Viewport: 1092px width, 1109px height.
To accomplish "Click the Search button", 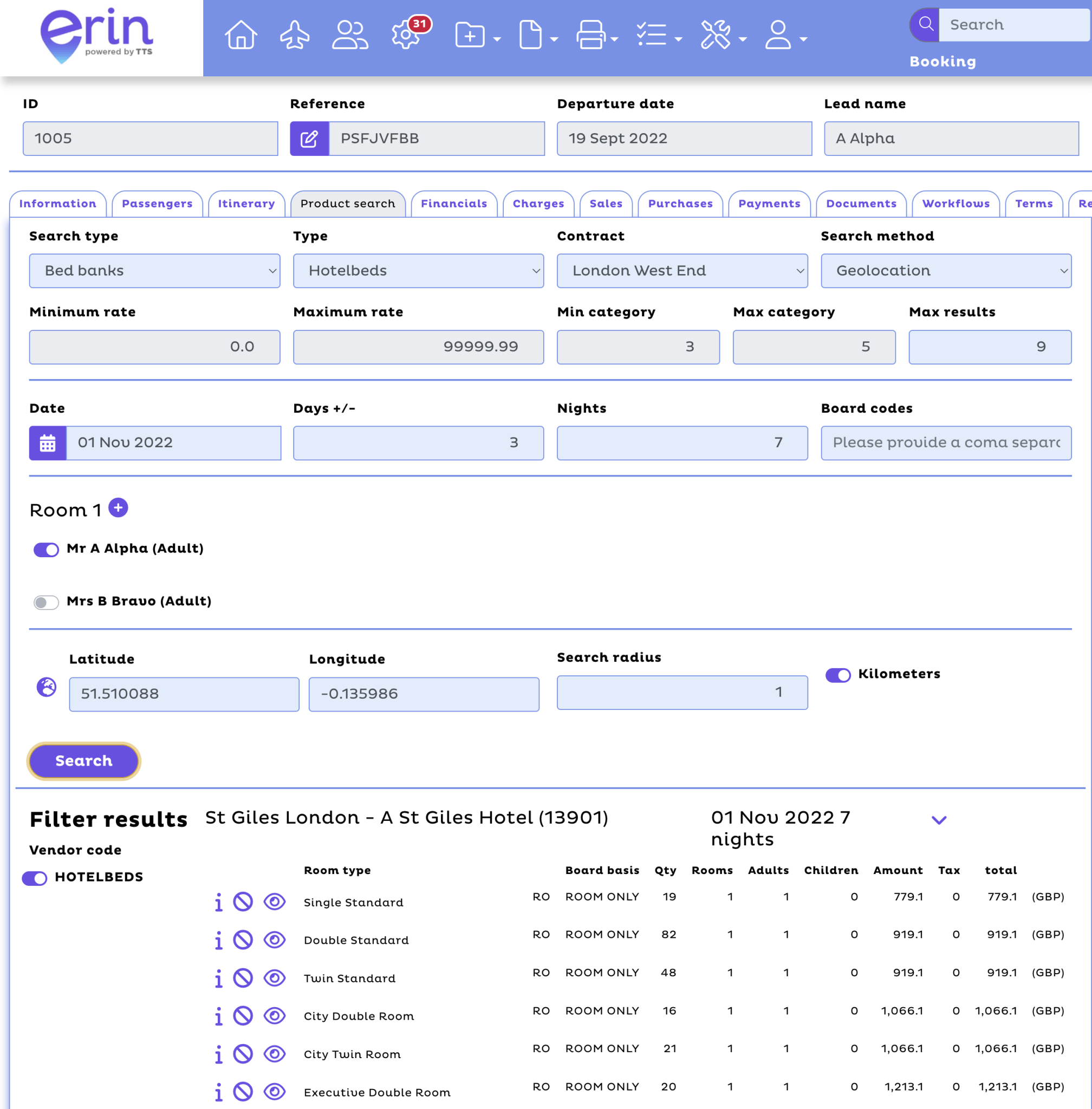I will [82, 760].
